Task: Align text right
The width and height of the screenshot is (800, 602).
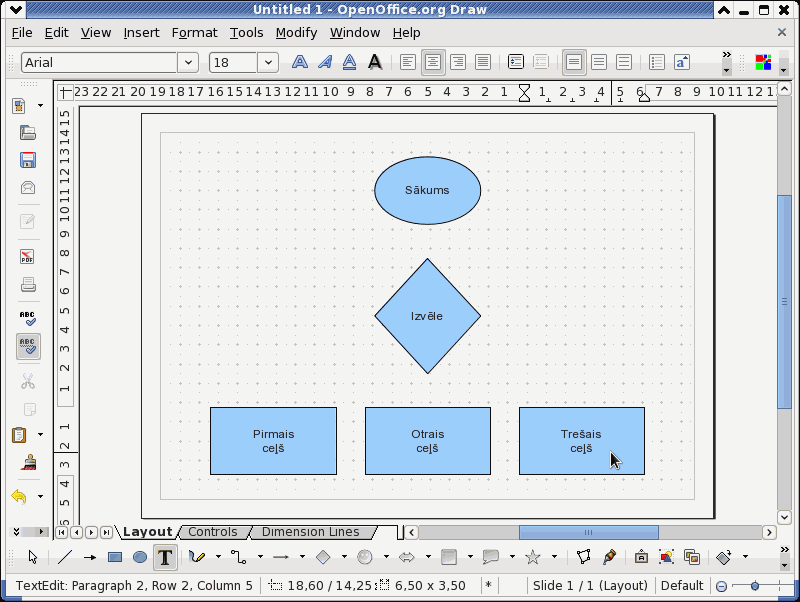Action: point(458,62)
